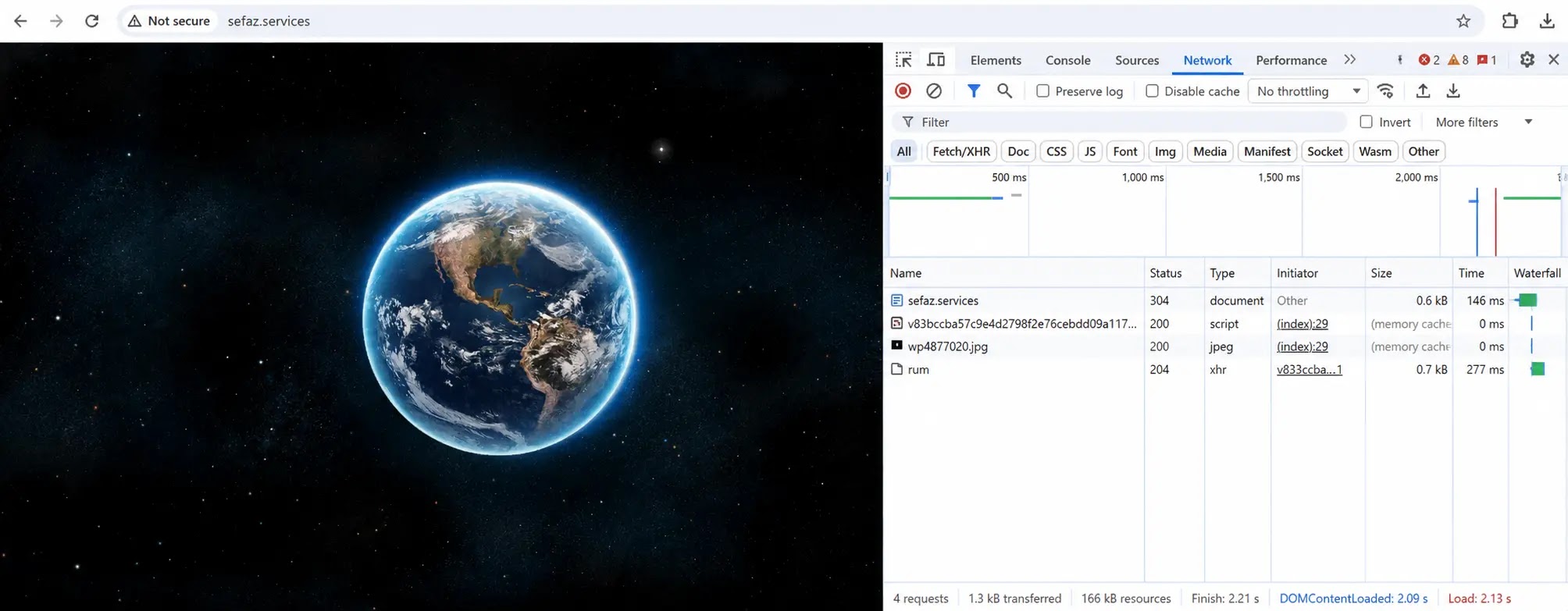Switch to the Performance tab

1291,60
